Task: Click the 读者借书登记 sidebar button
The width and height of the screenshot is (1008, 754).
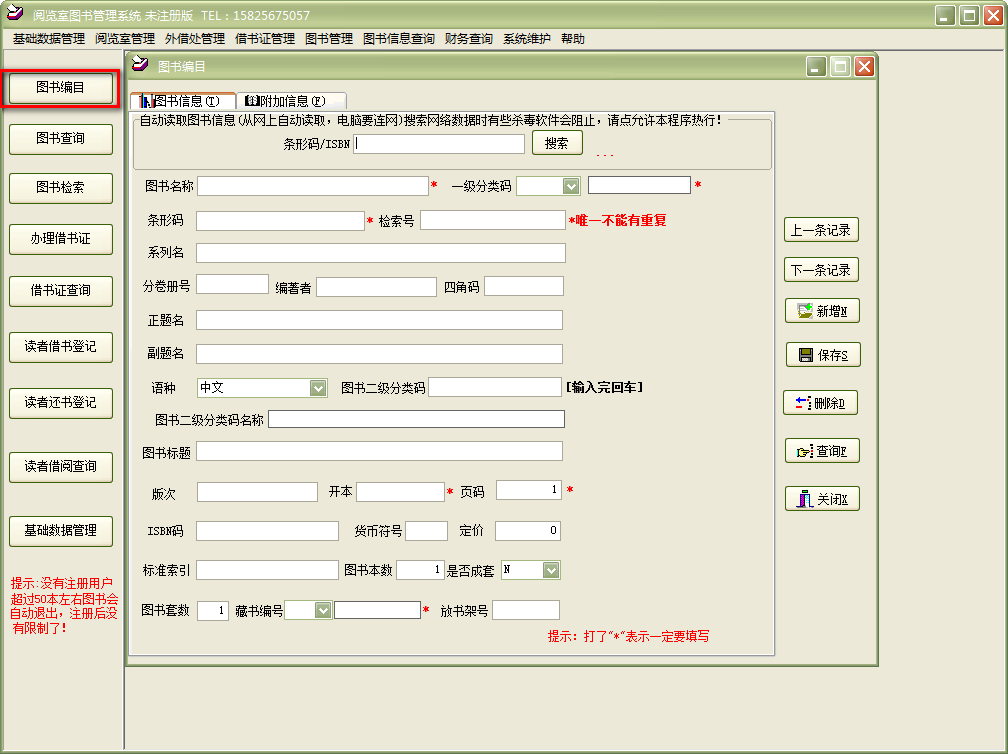Action: pos(60,346)
